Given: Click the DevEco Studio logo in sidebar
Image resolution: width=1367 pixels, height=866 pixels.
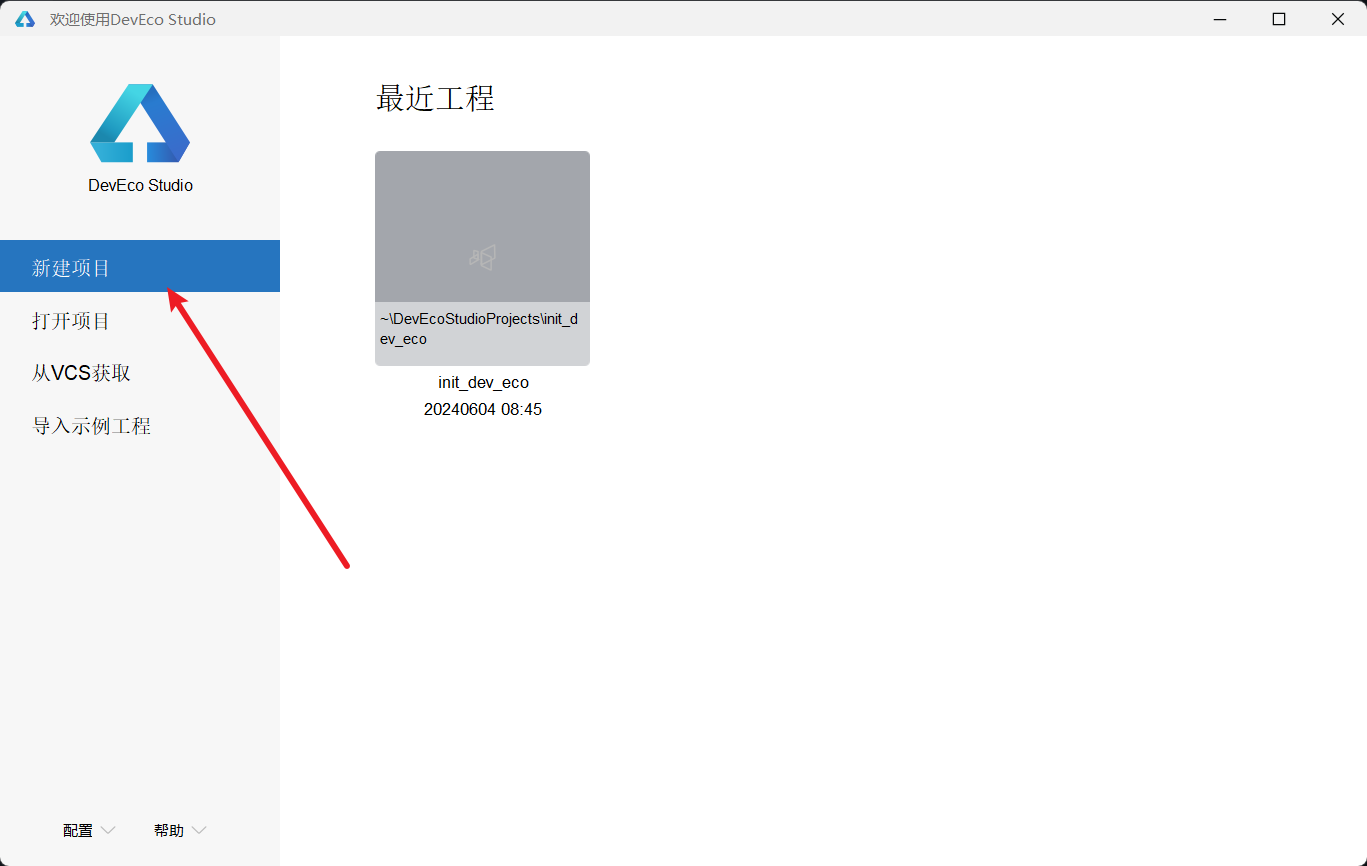Looking at the screenshot, I should pos(140,123).
